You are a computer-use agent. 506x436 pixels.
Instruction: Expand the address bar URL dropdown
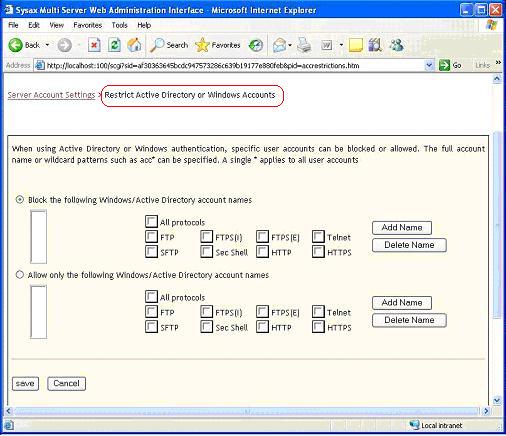point(429,65)
